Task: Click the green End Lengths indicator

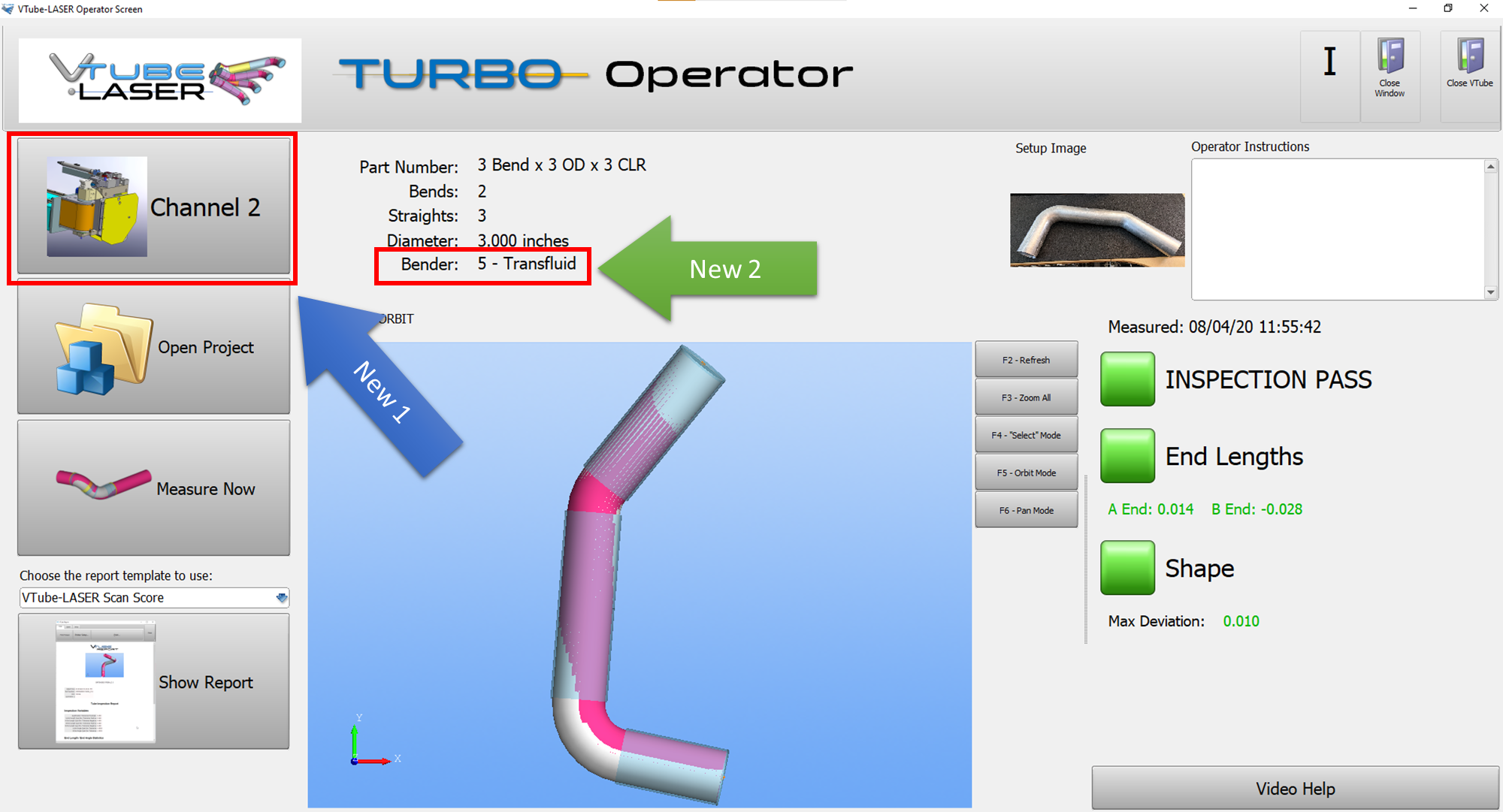Action: [1127, 456]
